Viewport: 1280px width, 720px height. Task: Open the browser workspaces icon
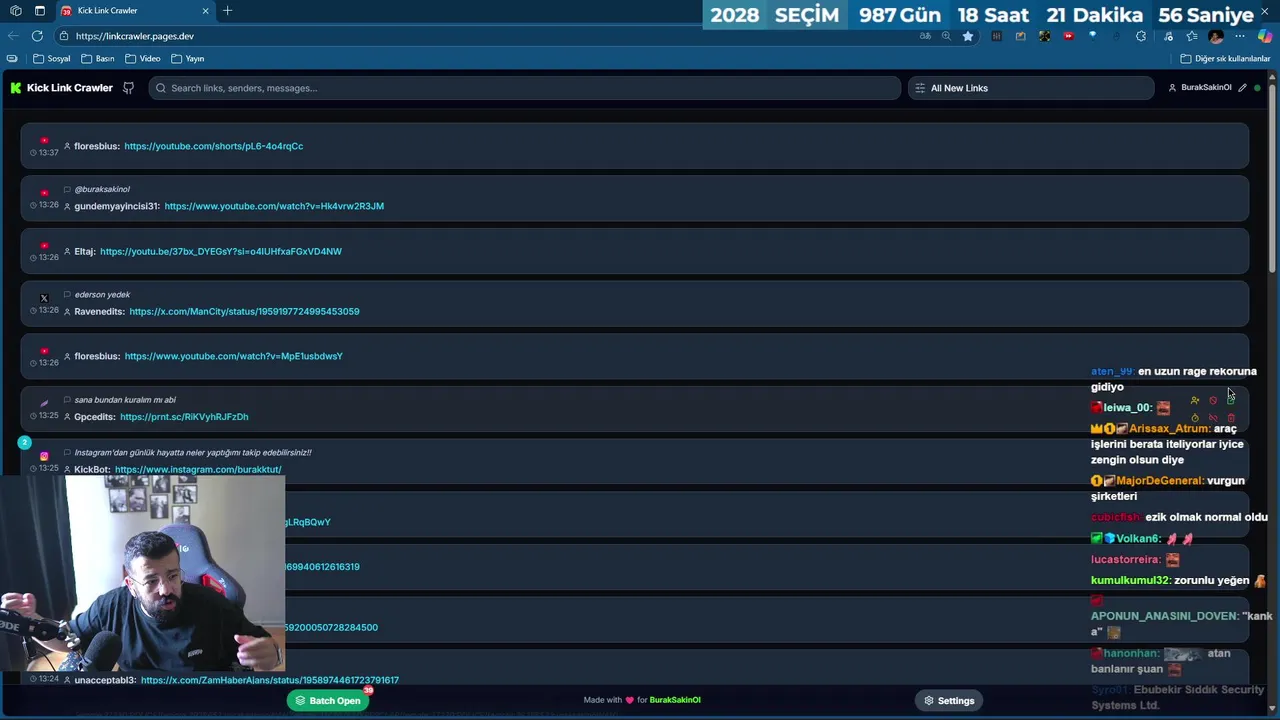16,11
